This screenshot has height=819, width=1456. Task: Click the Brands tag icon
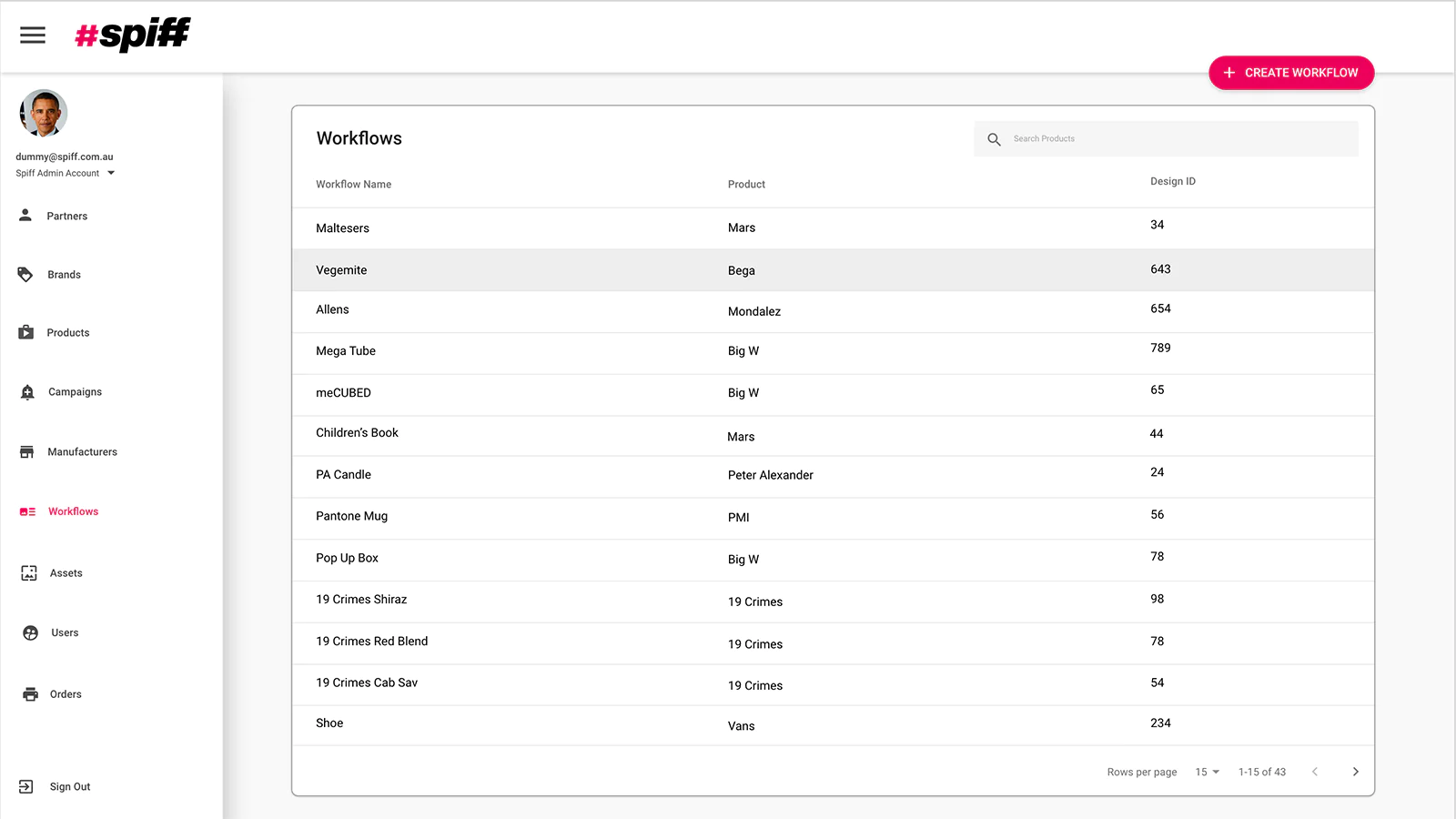click(x=25, y=275)
